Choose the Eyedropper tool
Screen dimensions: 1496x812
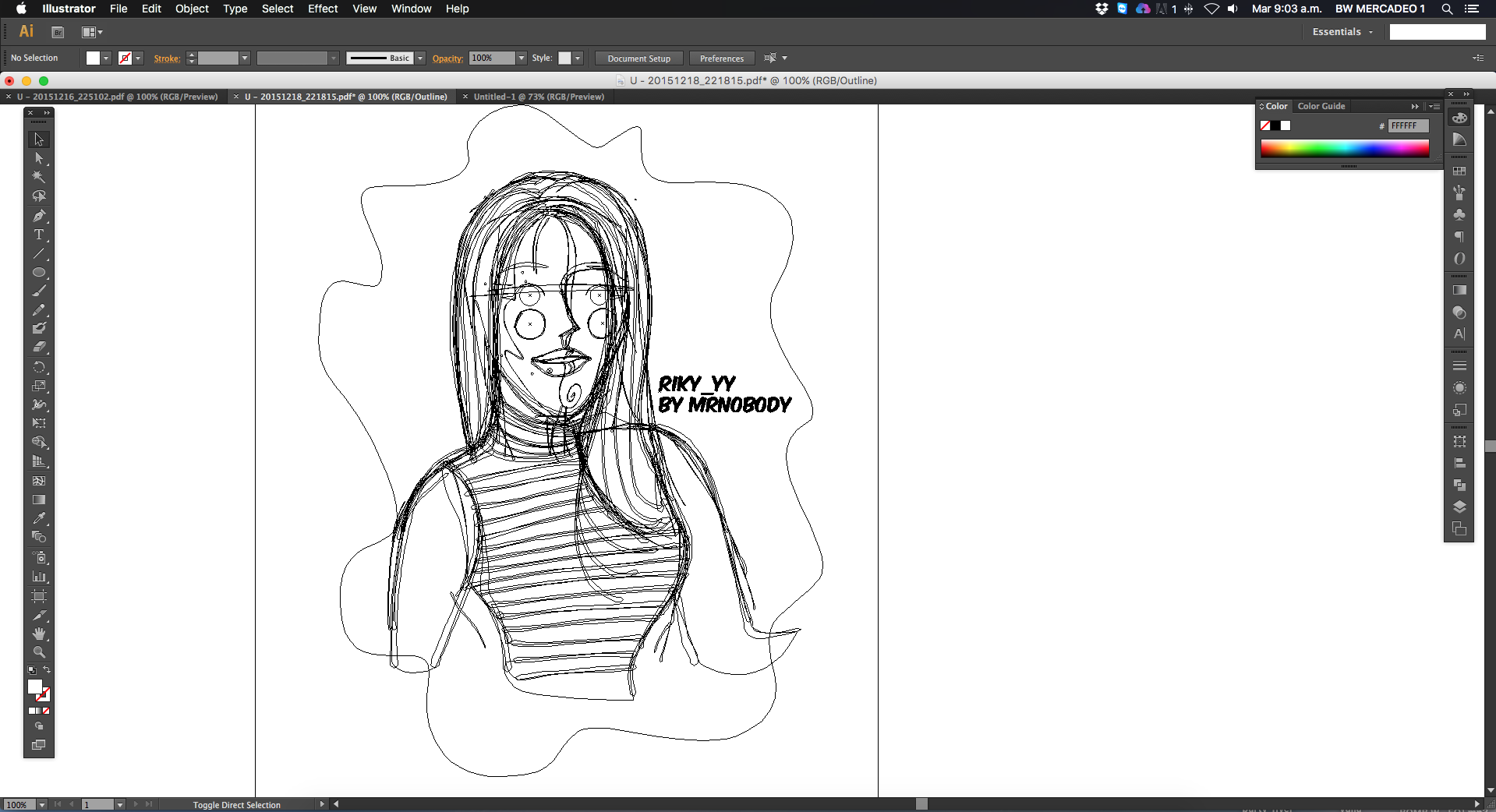pyautogui.click(x=38, y=518)
